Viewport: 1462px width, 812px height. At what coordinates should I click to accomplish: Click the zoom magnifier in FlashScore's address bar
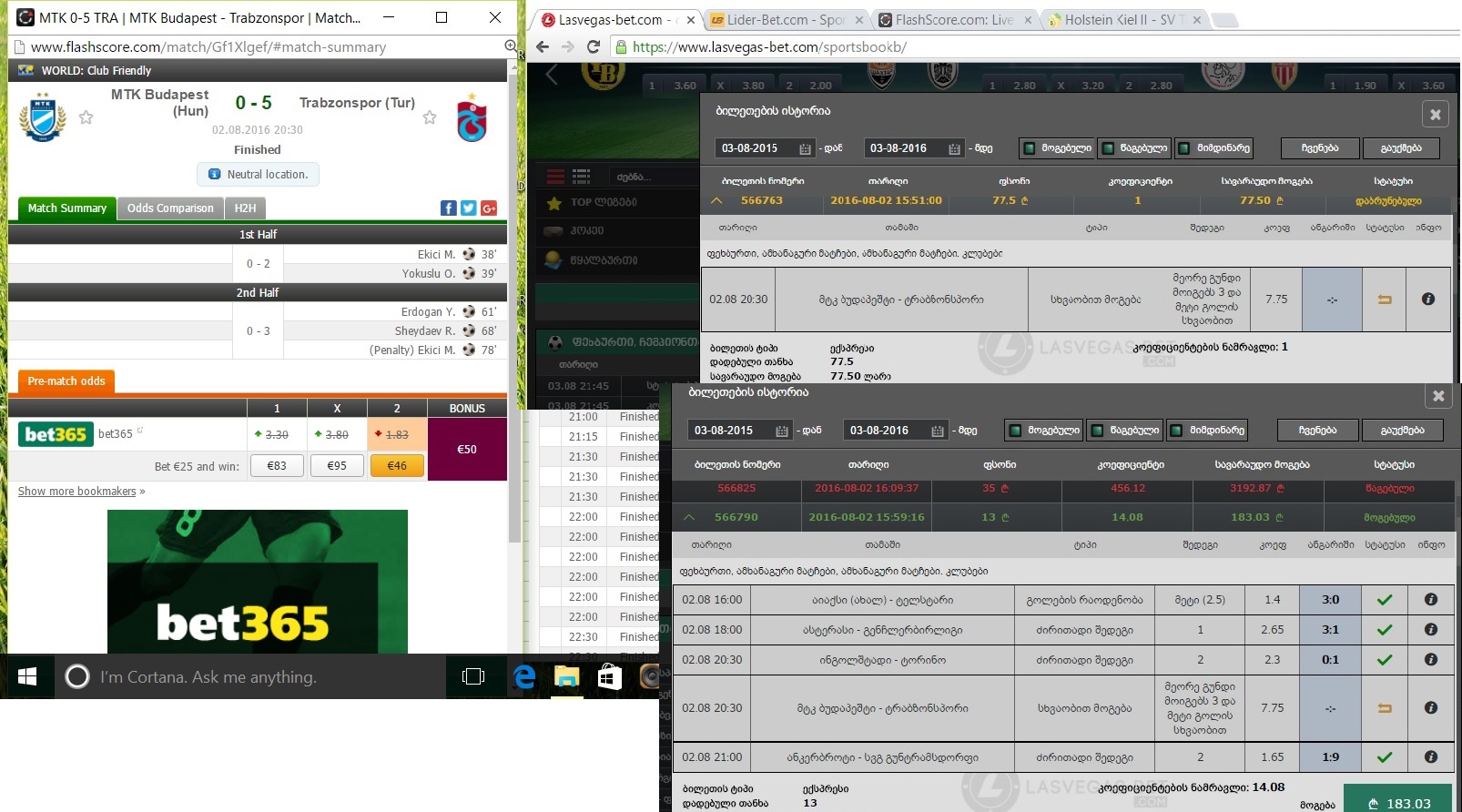(511, 46)
